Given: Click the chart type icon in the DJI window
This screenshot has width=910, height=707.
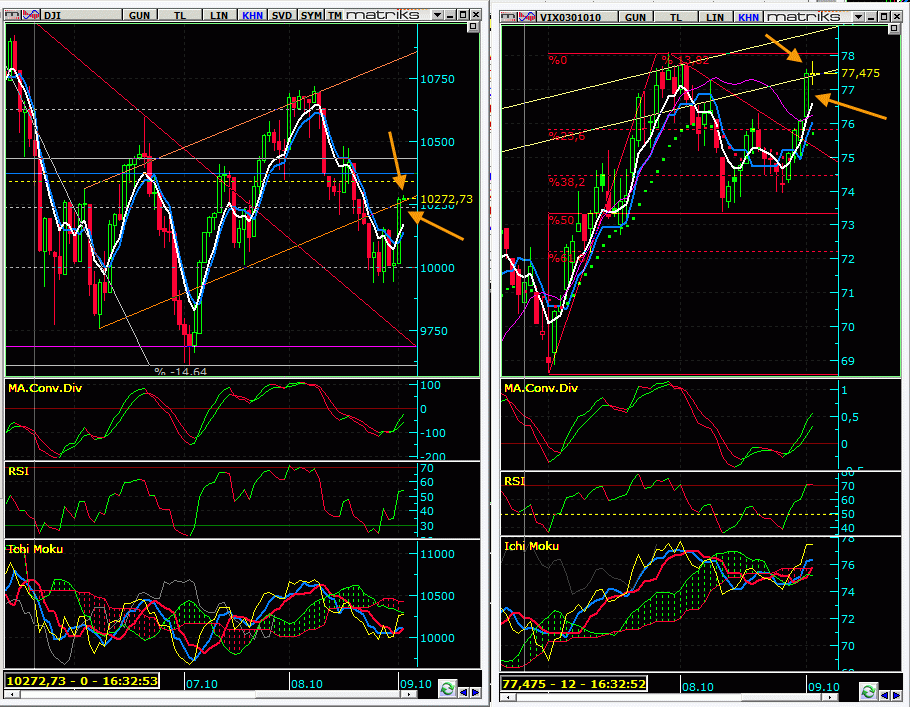Looking at the screenshot, I should [x=10, y=16].
